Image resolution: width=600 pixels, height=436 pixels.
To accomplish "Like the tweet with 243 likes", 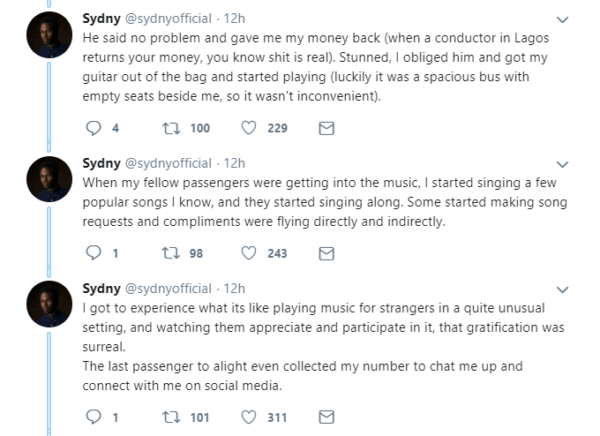I will point(249,253).
